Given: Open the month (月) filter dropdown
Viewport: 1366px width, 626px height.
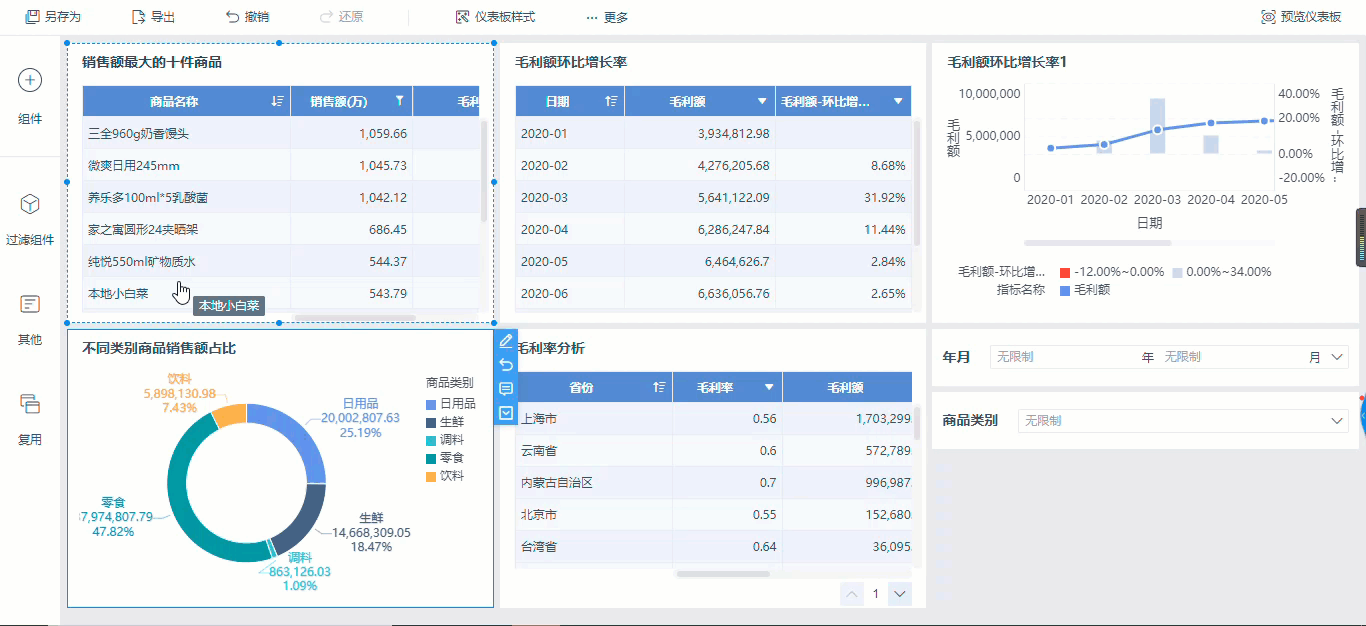Looking at the screenshot, I should click(1254, 357).
